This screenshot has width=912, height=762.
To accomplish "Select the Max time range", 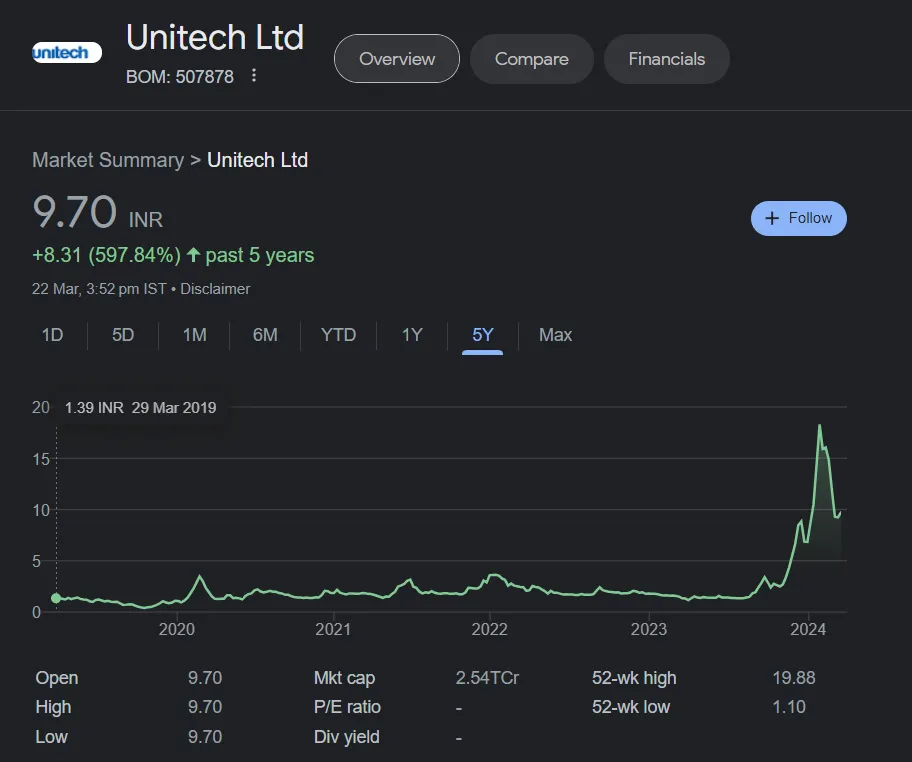I will (x=555, y=335).
